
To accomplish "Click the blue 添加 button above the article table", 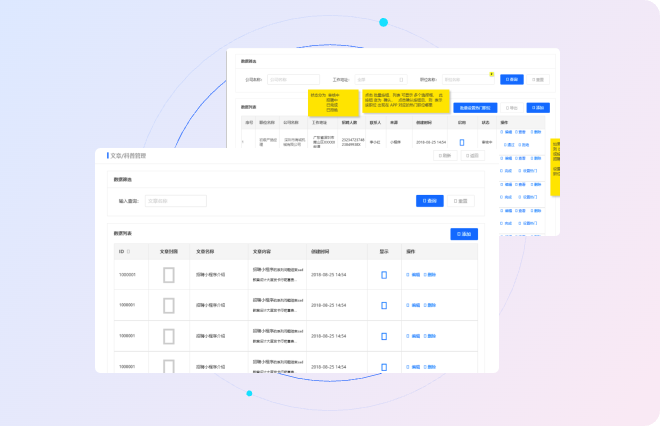I will pyautogui.click(x=464, y=234).
